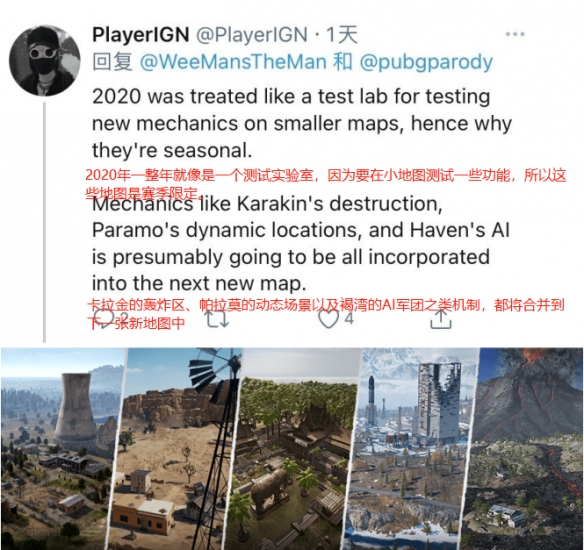This screenshot has width=584, height=550.
Task: Open the Vikendi snowy tower image
Action: click(x=412, y=449)
